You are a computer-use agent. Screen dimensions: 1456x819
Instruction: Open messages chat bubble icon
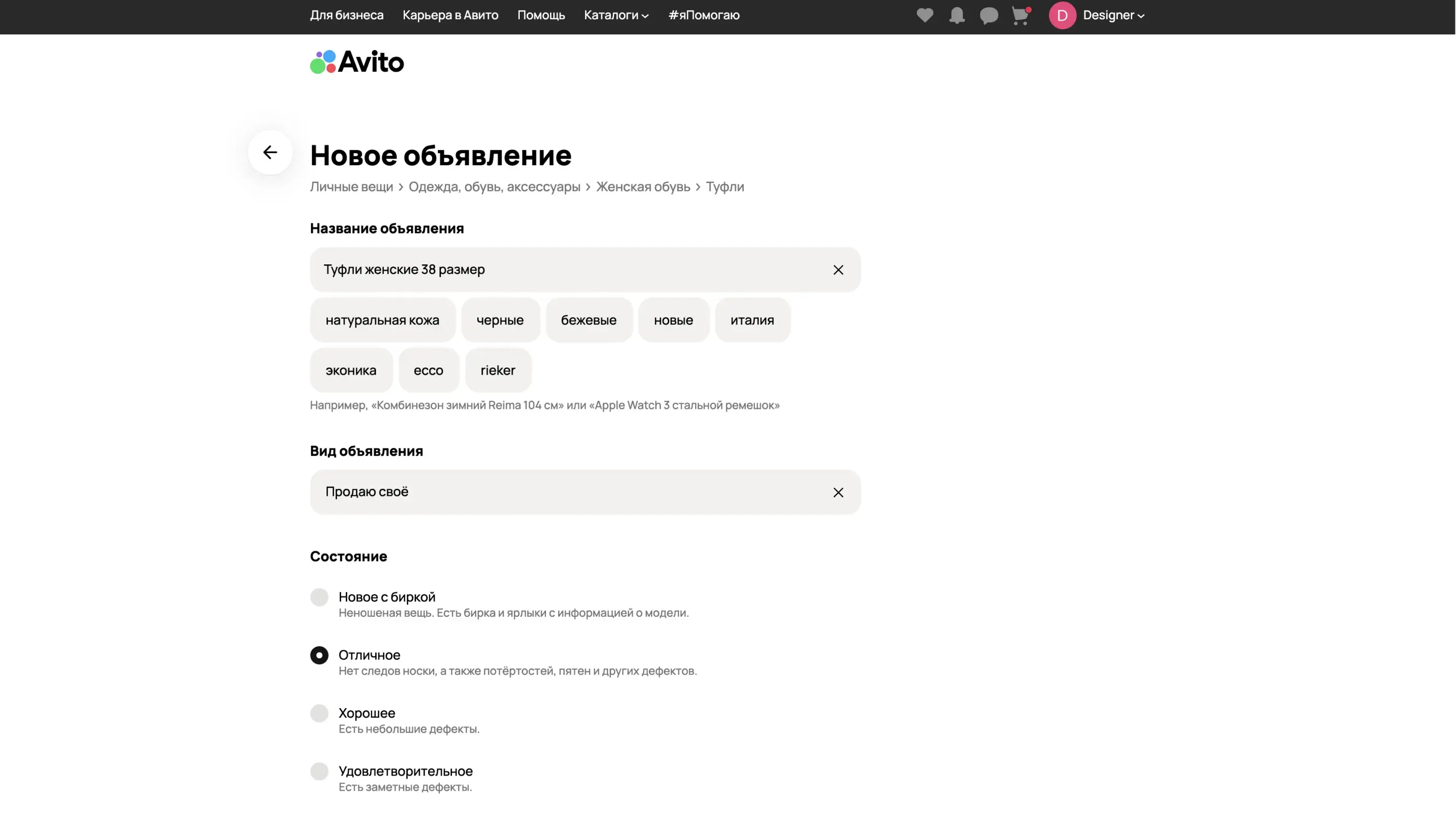(x=988, y=15)
